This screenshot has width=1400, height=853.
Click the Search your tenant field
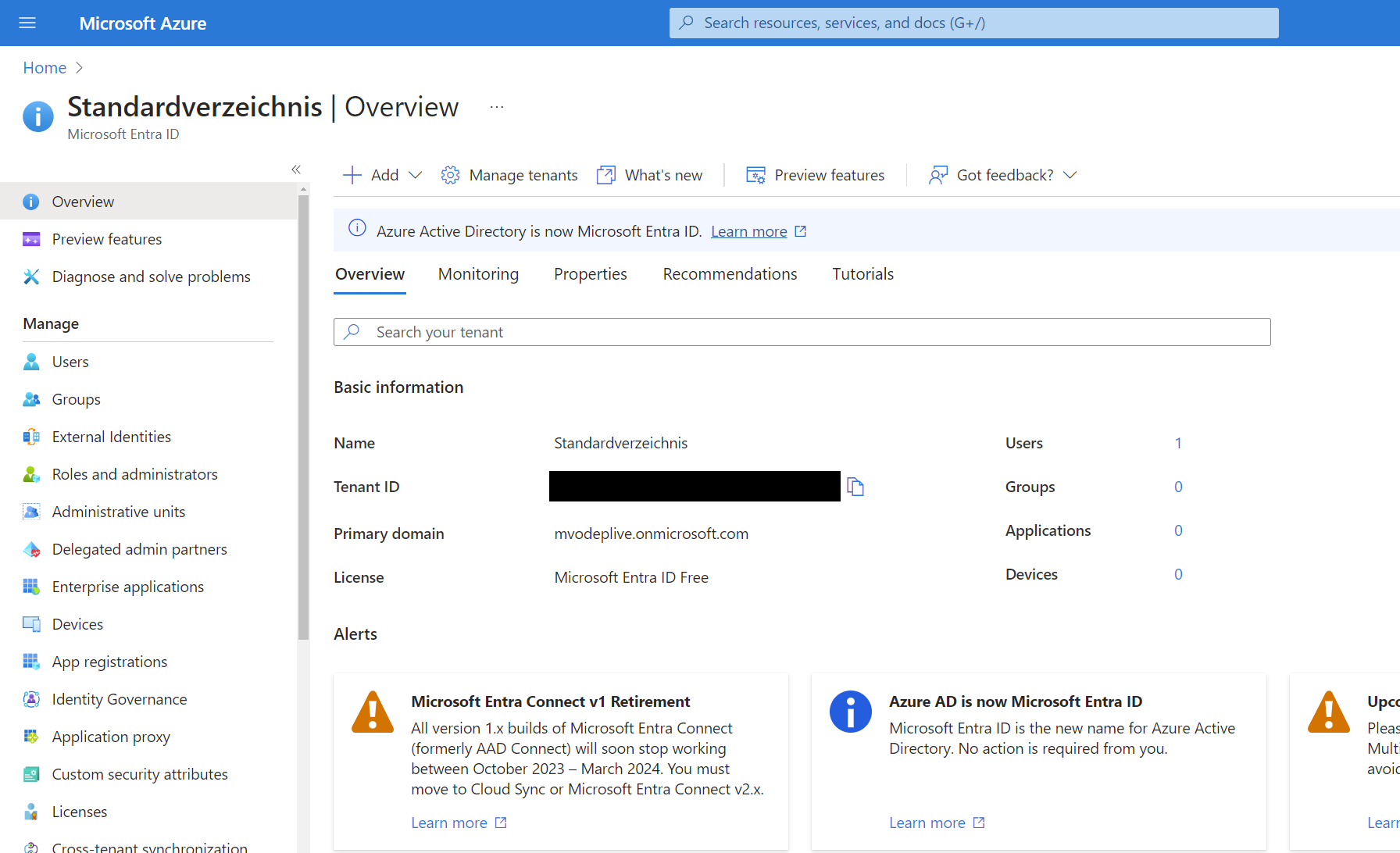[802, 332]
